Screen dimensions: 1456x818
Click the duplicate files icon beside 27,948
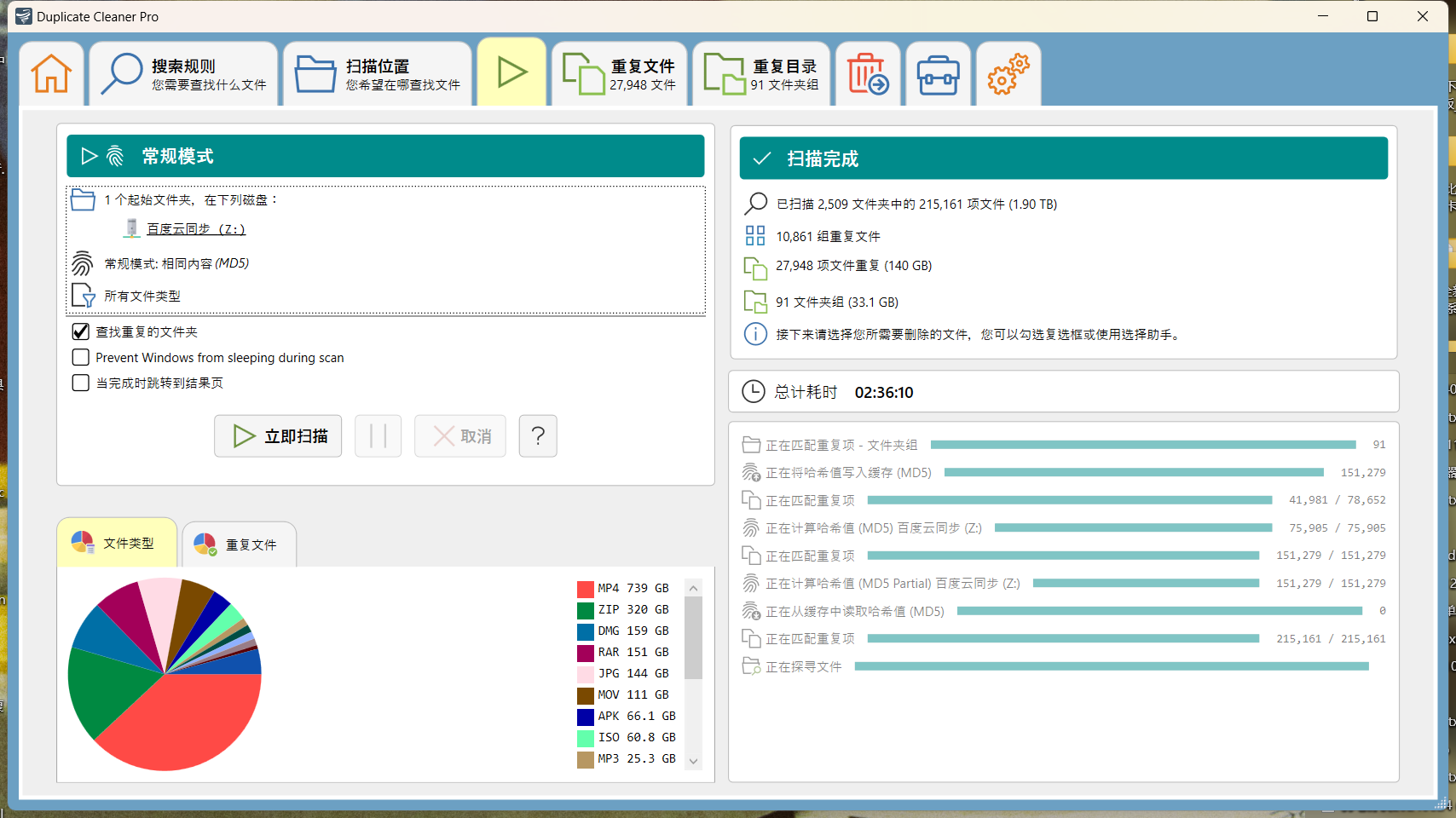(x=755, y=268)
